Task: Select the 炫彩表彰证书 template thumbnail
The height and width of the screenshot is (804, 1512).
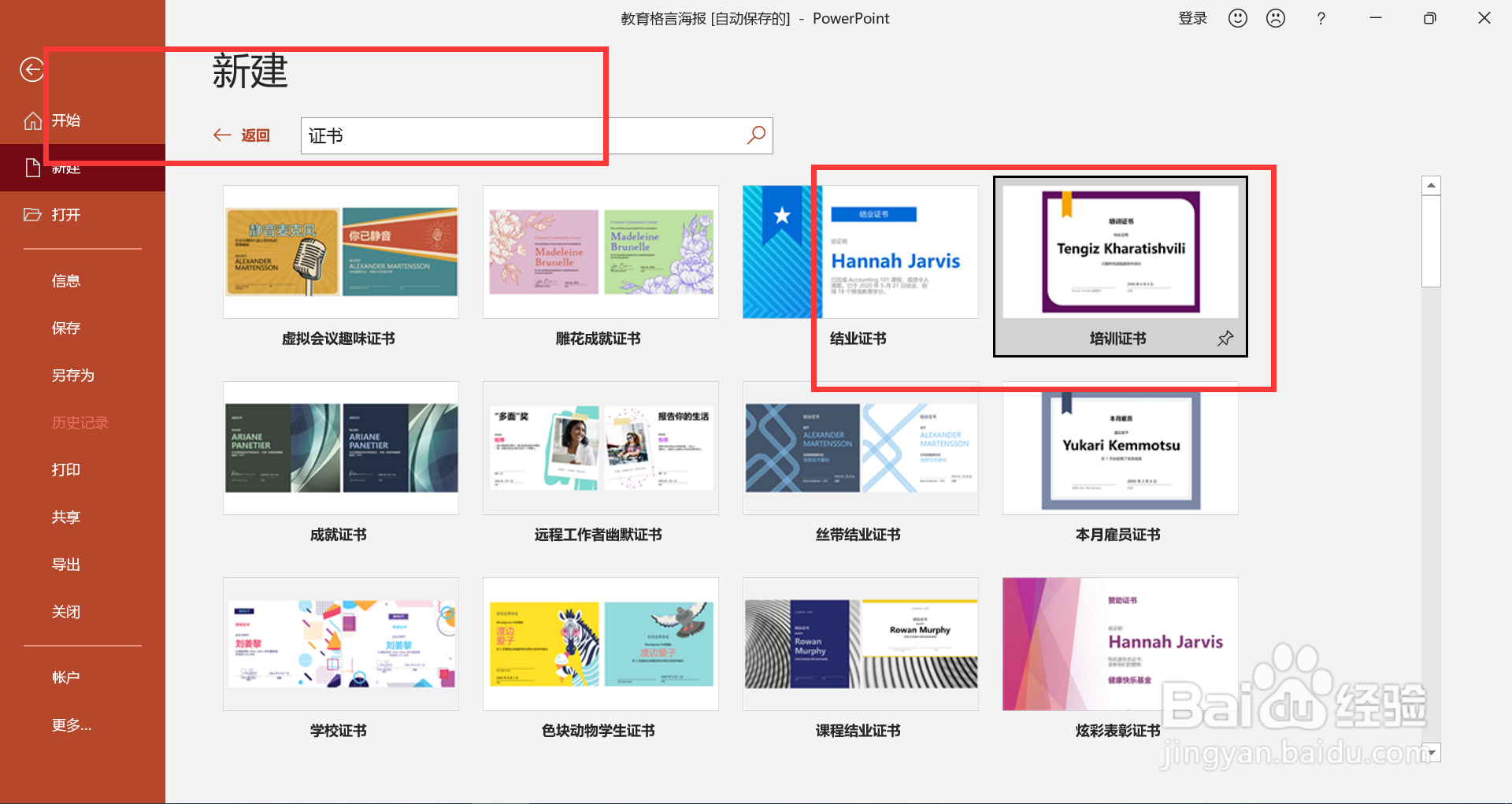Action: (1121, 644)
